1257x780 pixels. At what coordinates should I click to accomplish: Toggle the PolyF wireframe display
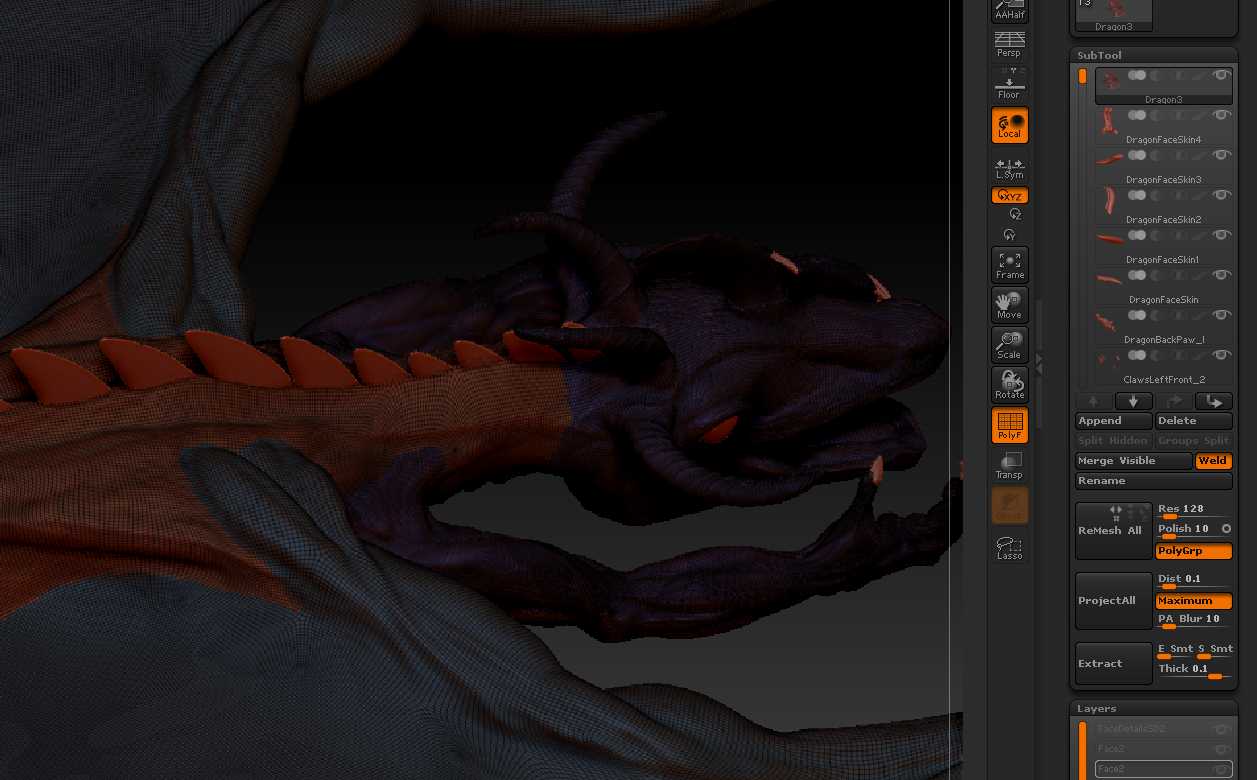pos(1009,426)
